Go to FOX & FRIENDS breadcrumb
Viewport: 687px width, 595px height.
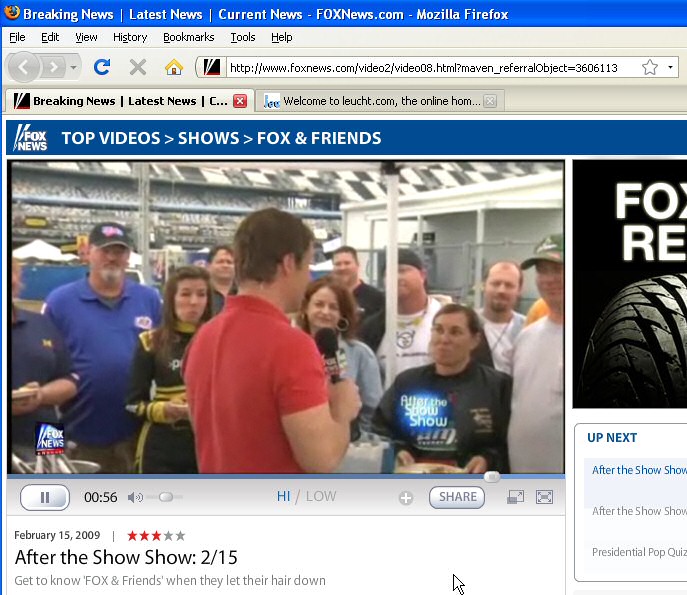click(x=319, y=138)
